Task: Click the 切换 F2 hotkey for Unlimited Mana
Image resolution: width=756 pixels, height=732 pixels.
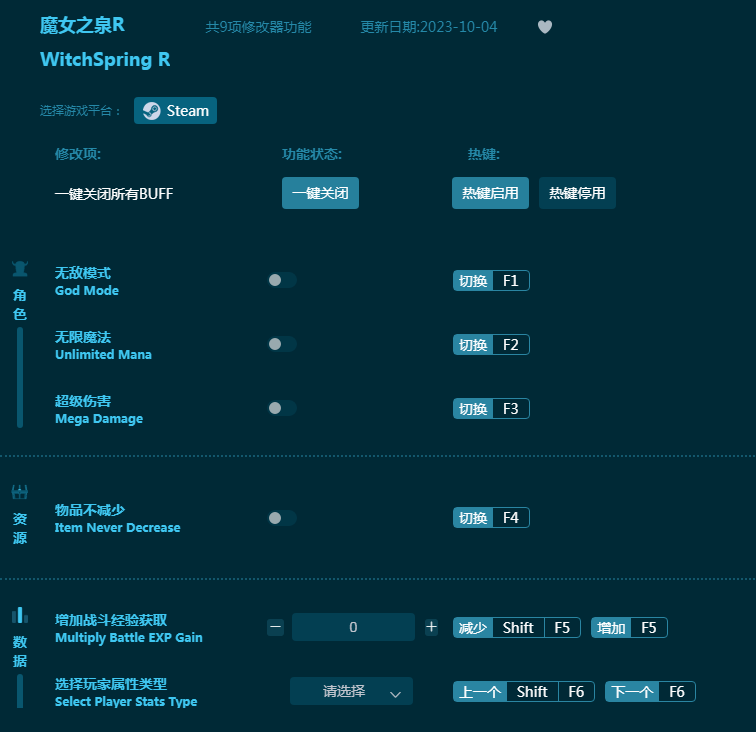Action: click(491, 345)
